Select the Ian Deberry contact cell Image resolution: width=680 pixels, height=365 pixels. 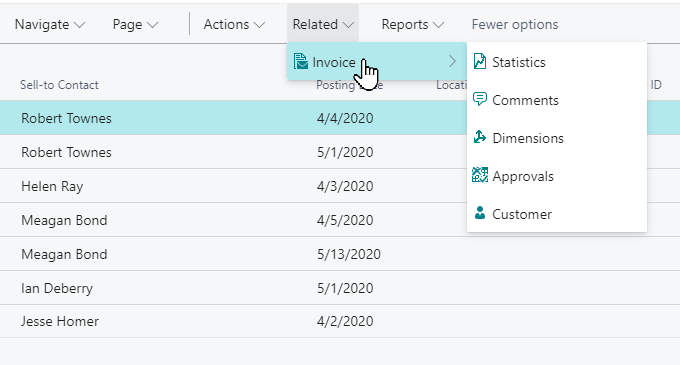[57, 288]
